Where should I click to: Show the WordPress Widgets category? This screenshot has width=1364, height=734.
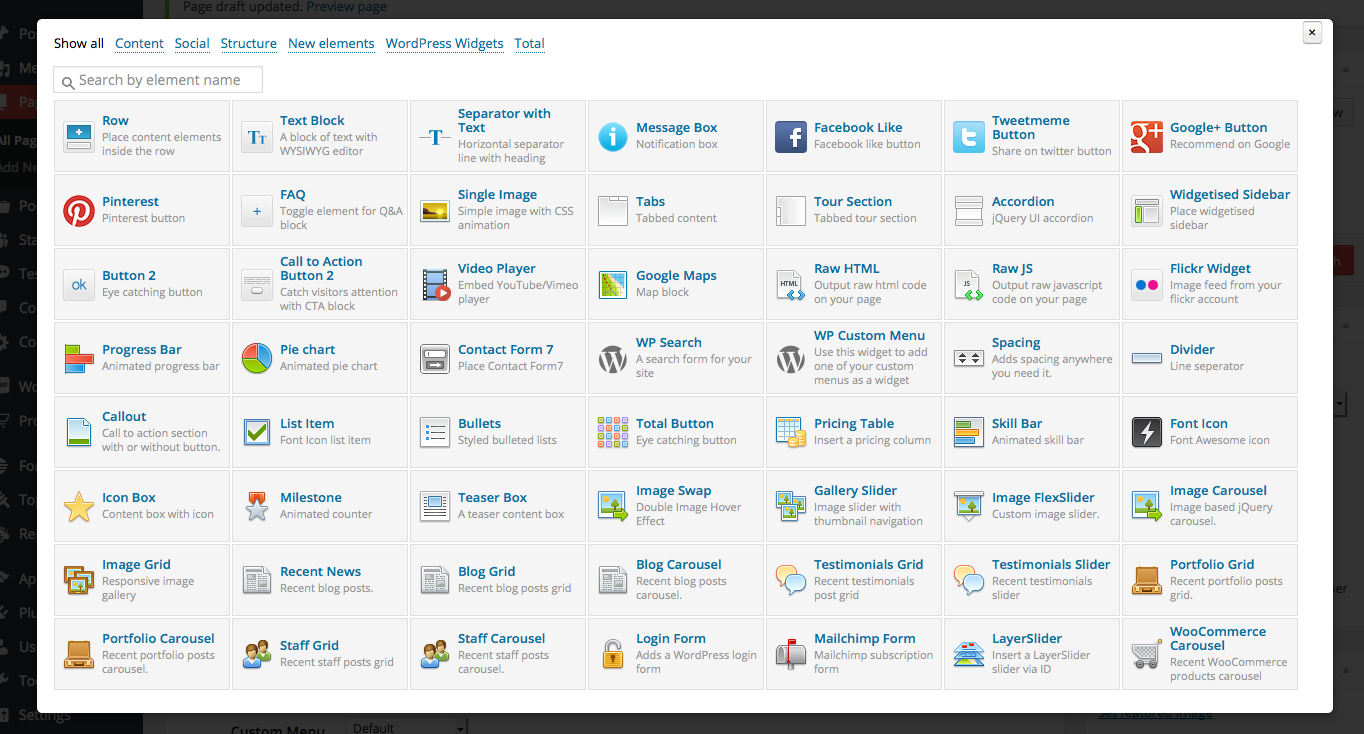click(444, 43)
